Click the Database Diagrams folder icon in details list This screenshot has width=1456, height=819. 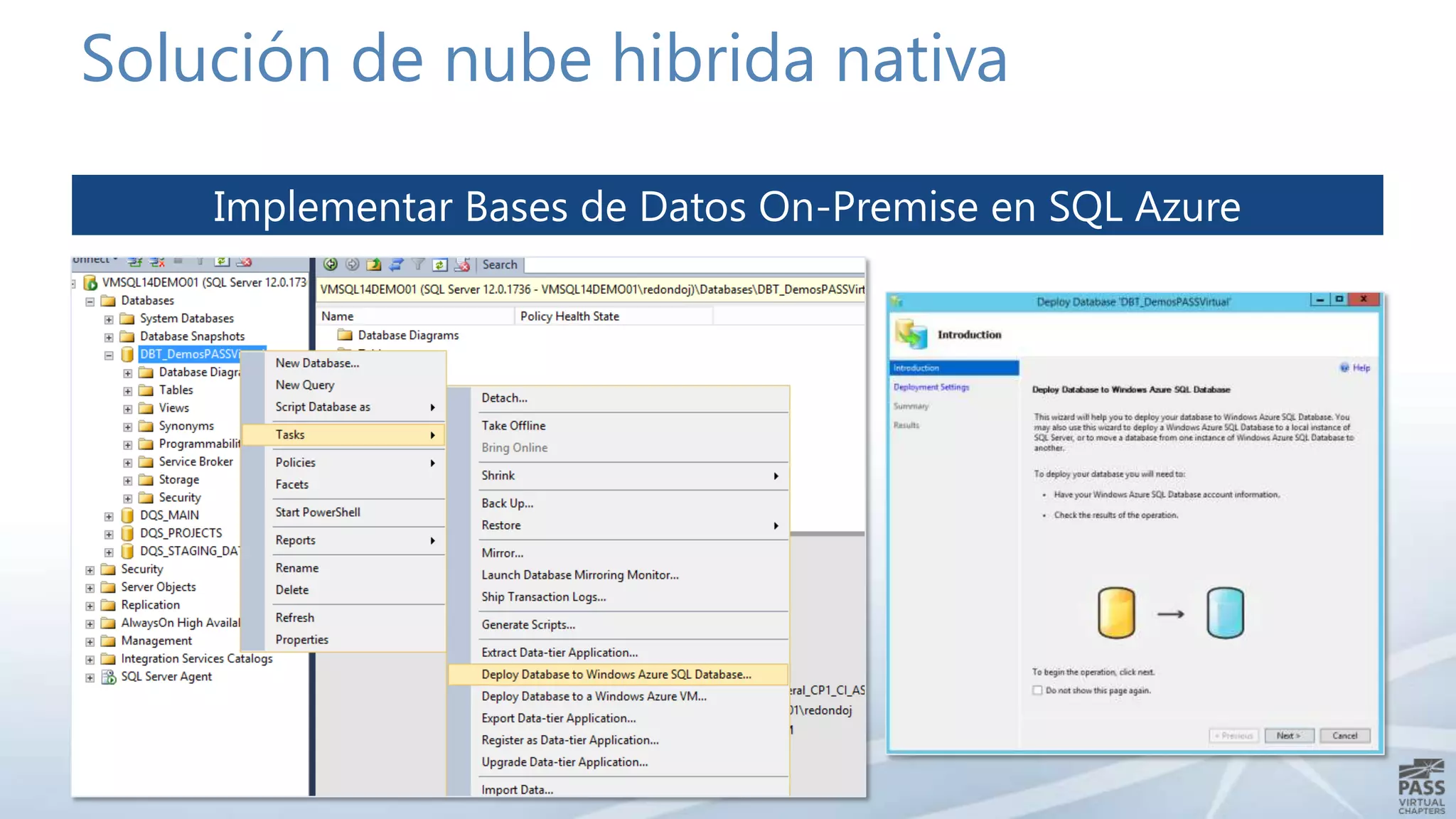pyautogui.click(x=345, y=335)
